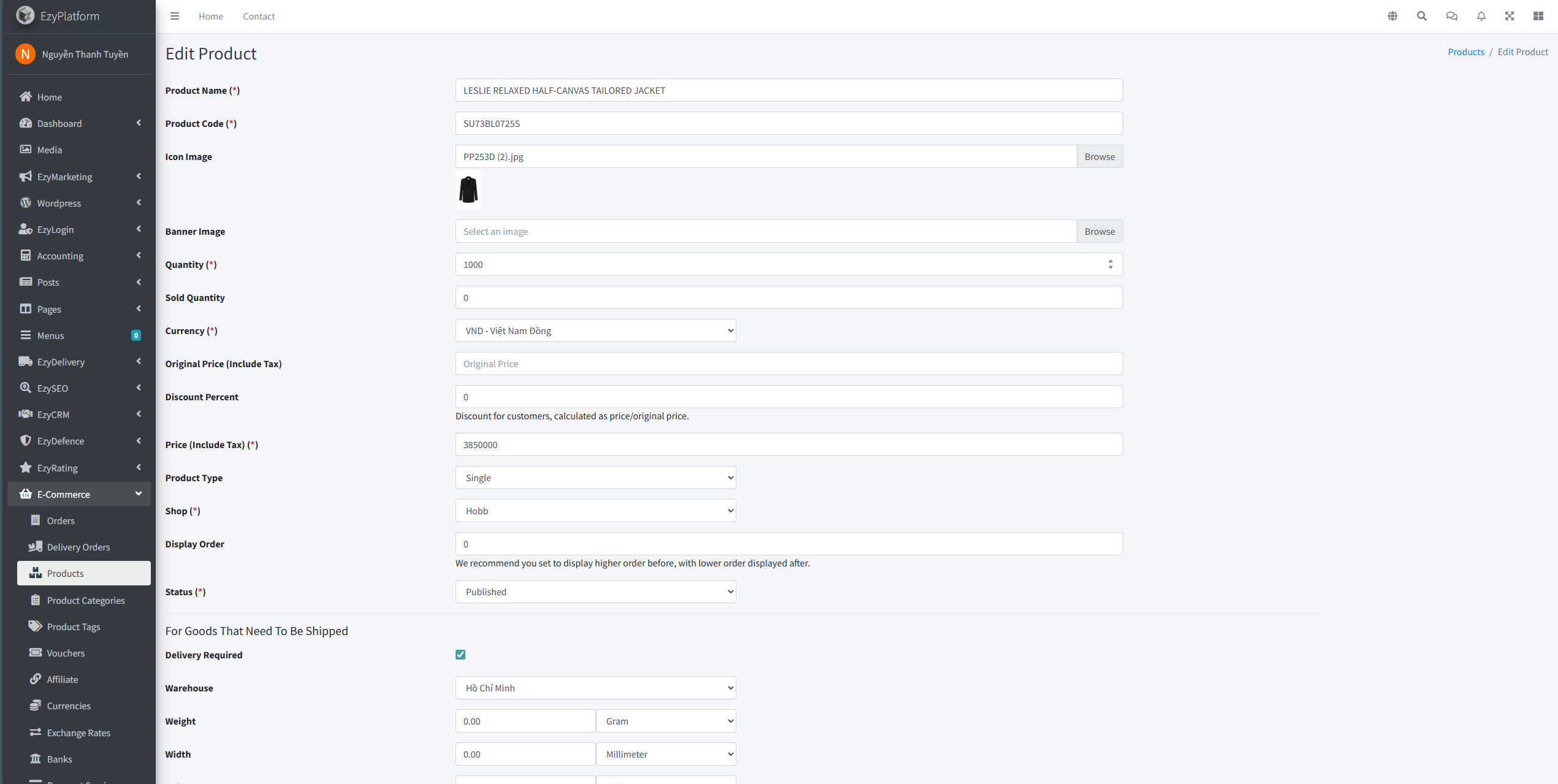Viewport: 1558px width, 784px height.
Task: Open the Contact top menu item
Action: [259, 17]
